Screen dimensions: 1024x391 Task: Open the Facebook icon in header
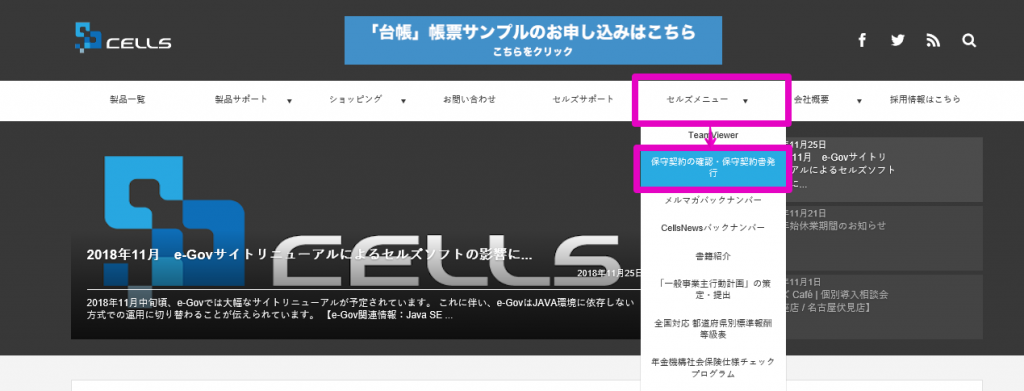(862, 40)
